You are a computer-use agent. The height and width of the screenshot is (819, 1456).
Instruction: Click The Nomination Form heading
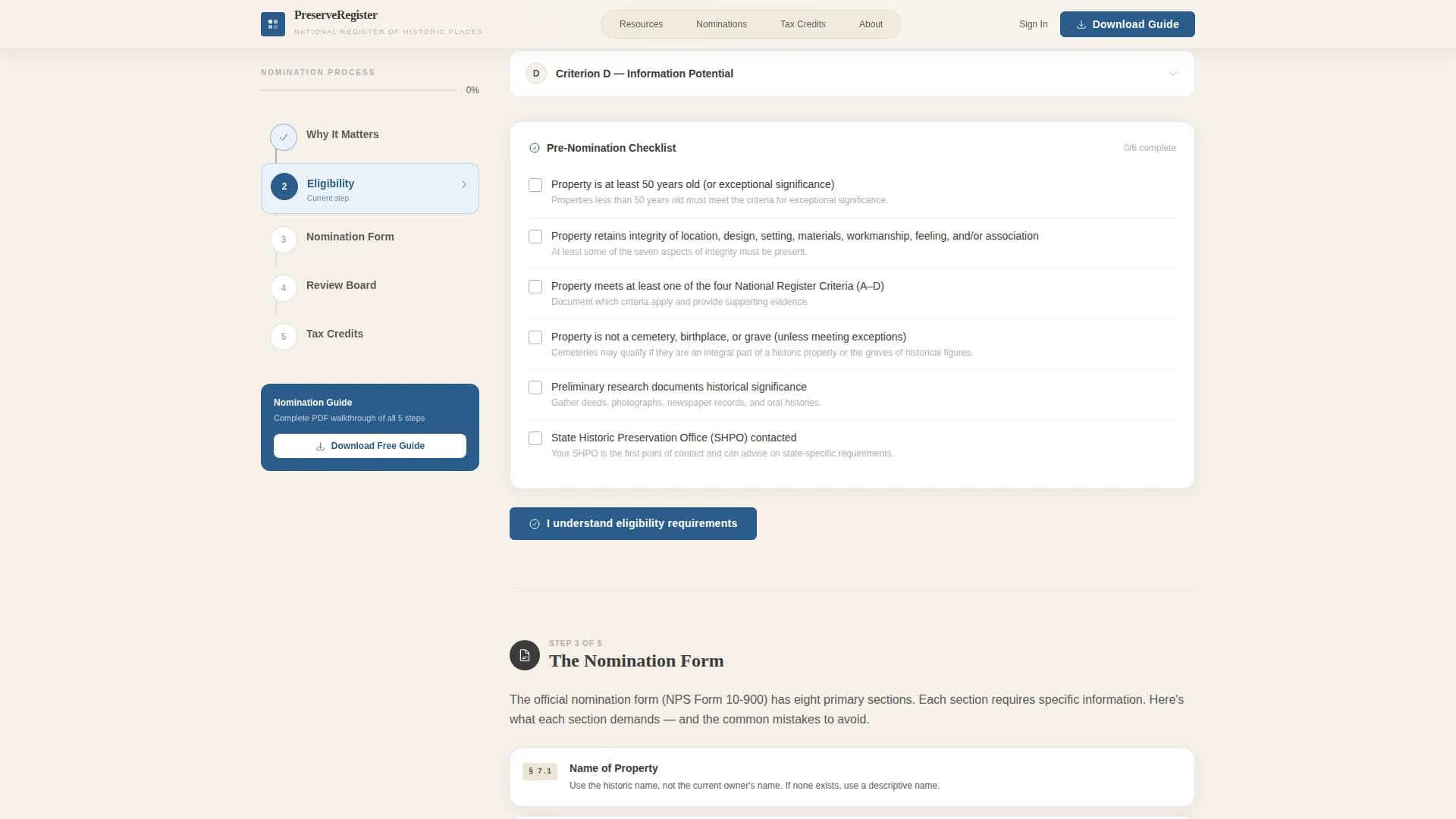click(636, 661)
